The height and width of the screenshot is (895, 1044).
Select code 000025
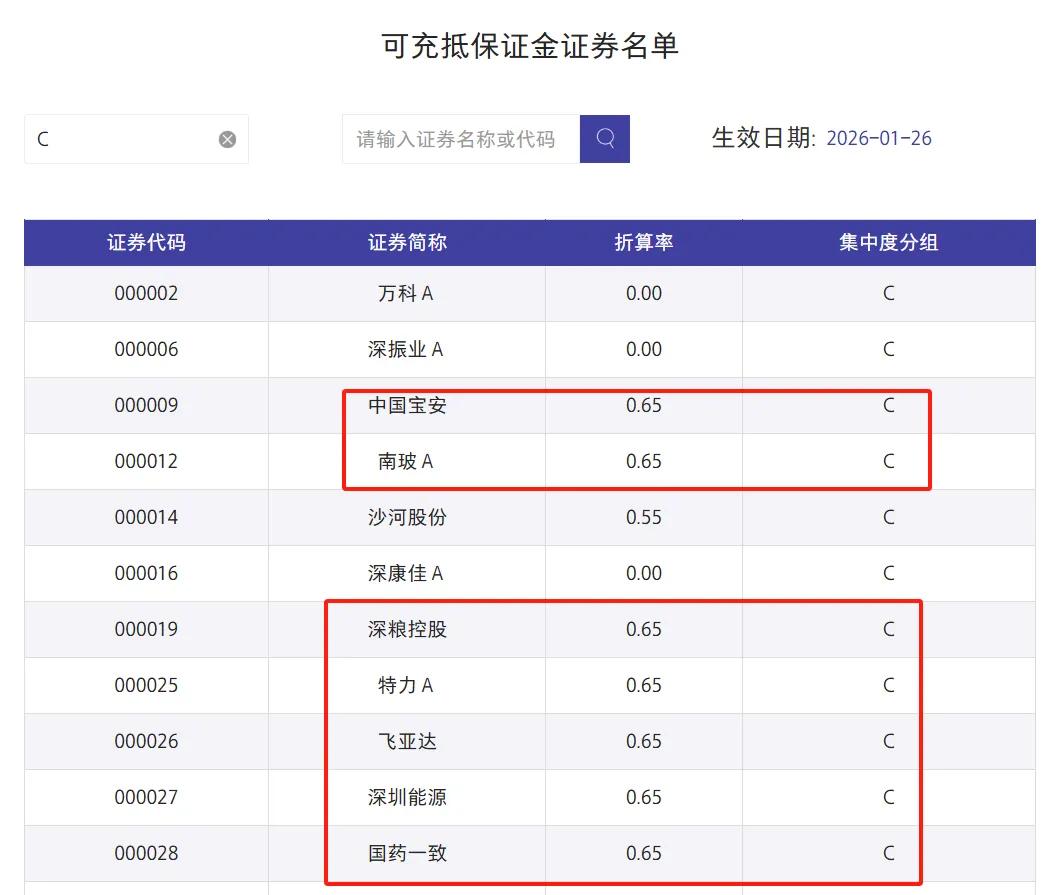[x=146, y=685]
